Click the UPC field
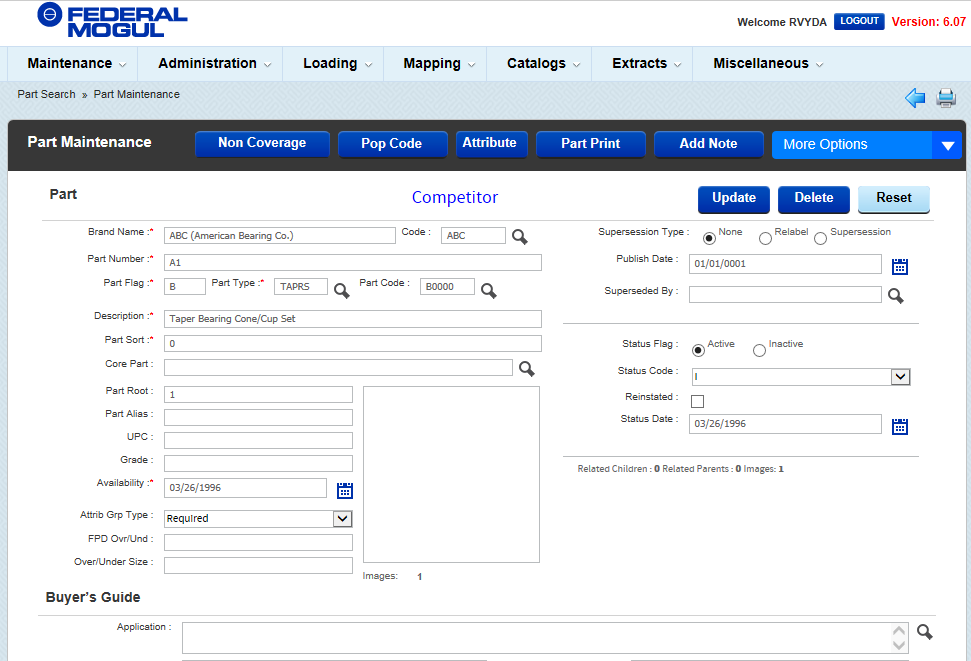This screenshot has height=661, width=971. coord(258,440)
